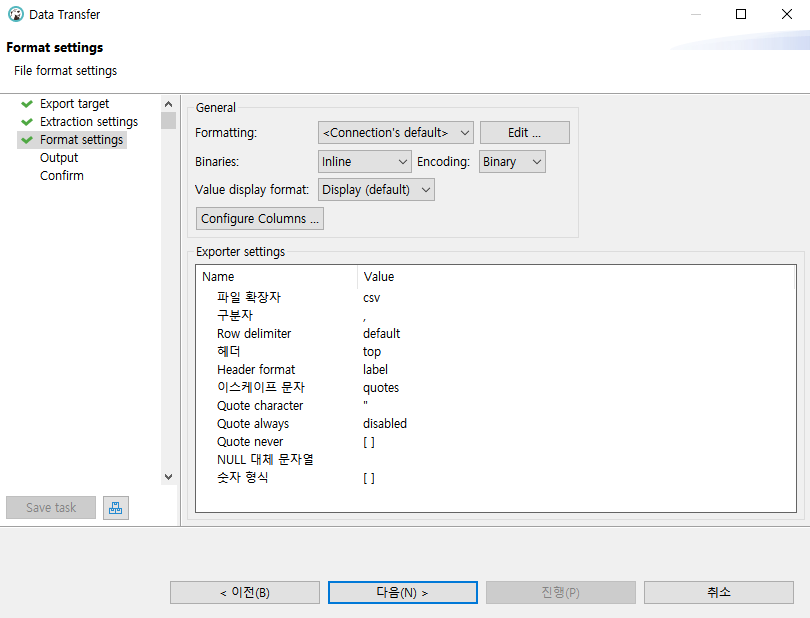Toggle the 숫자 형식 checkbox value
This screenshot has width=810, height=618.
coord(369,478)
